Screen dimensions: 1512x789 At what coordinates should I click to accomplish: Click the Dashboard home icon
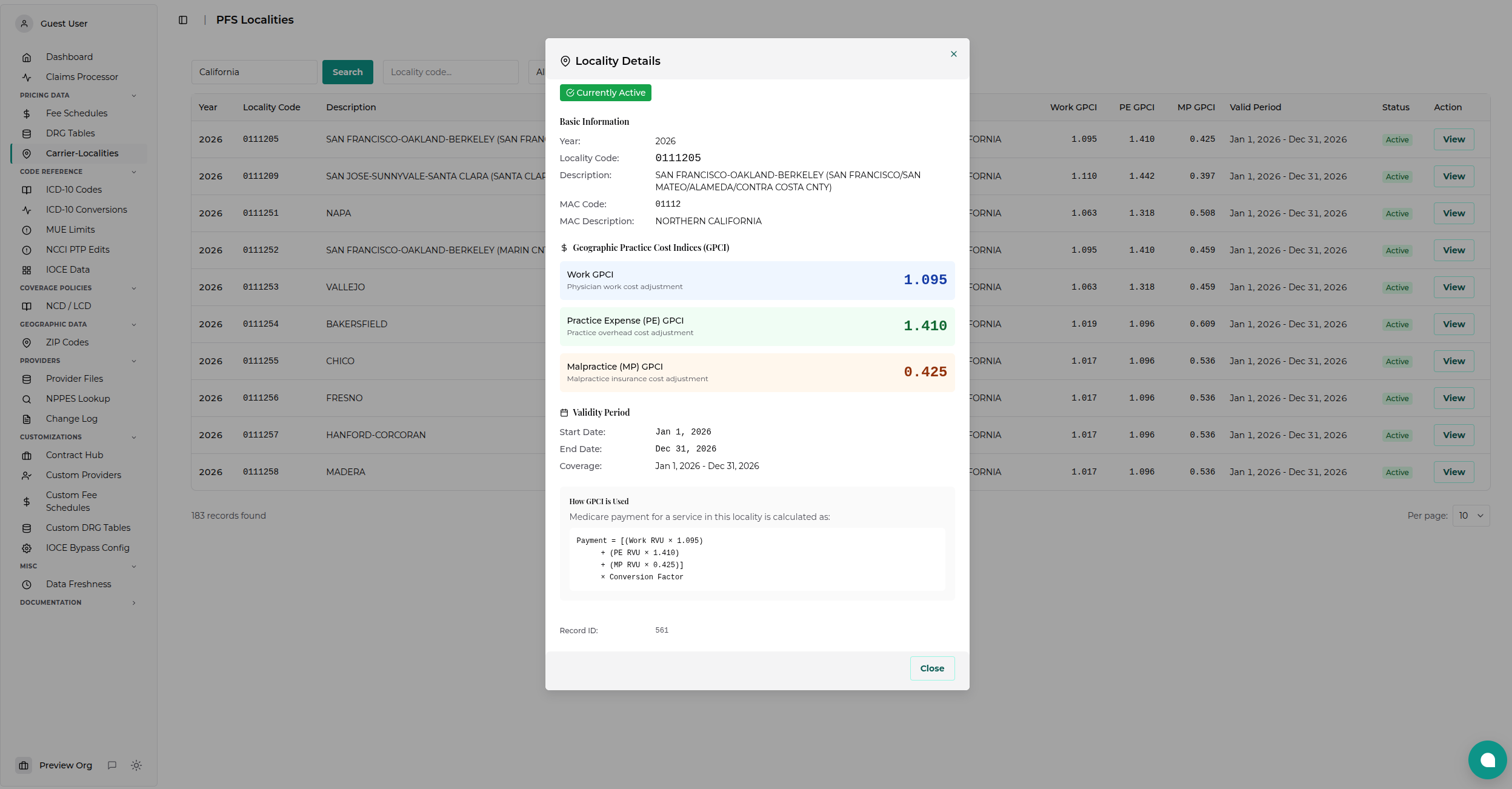[x=27, y=58]
